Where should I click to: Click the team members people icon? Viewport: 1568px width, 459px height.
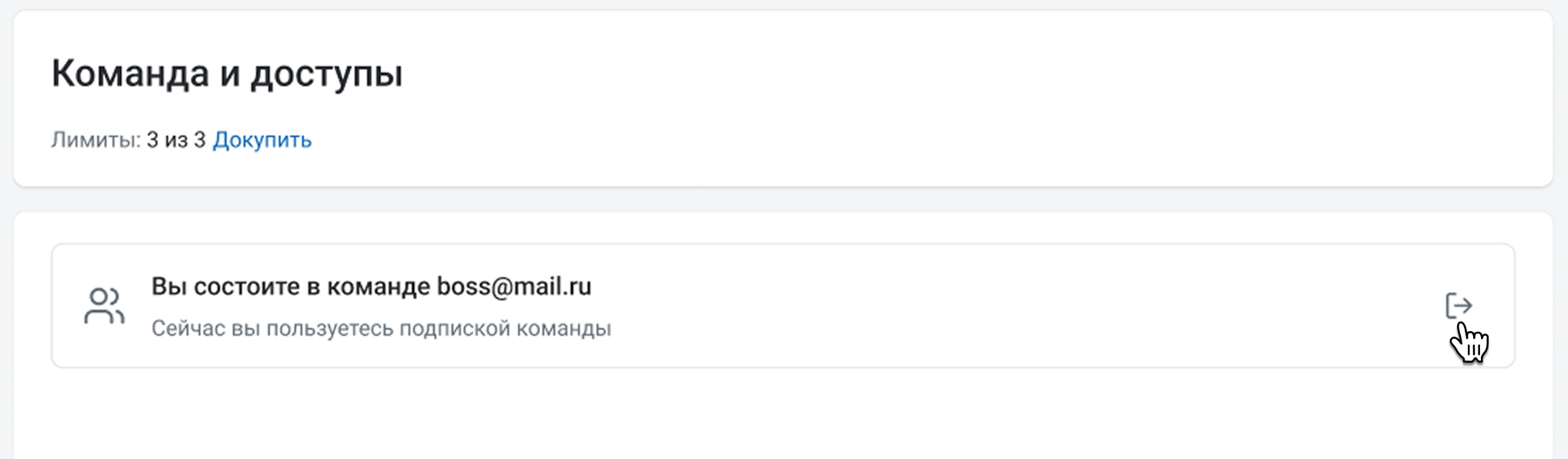(x=104, y=306)
